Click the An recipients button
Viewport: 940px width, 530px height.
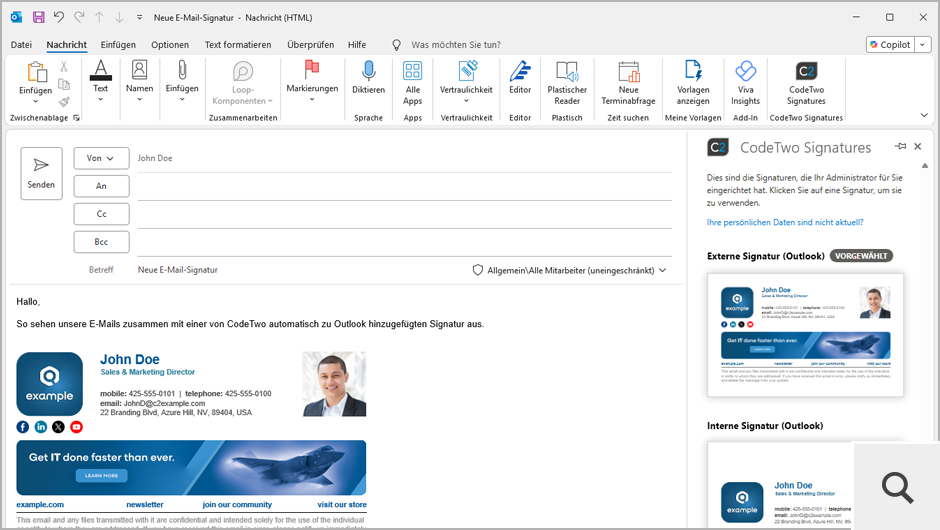point(101,186)
